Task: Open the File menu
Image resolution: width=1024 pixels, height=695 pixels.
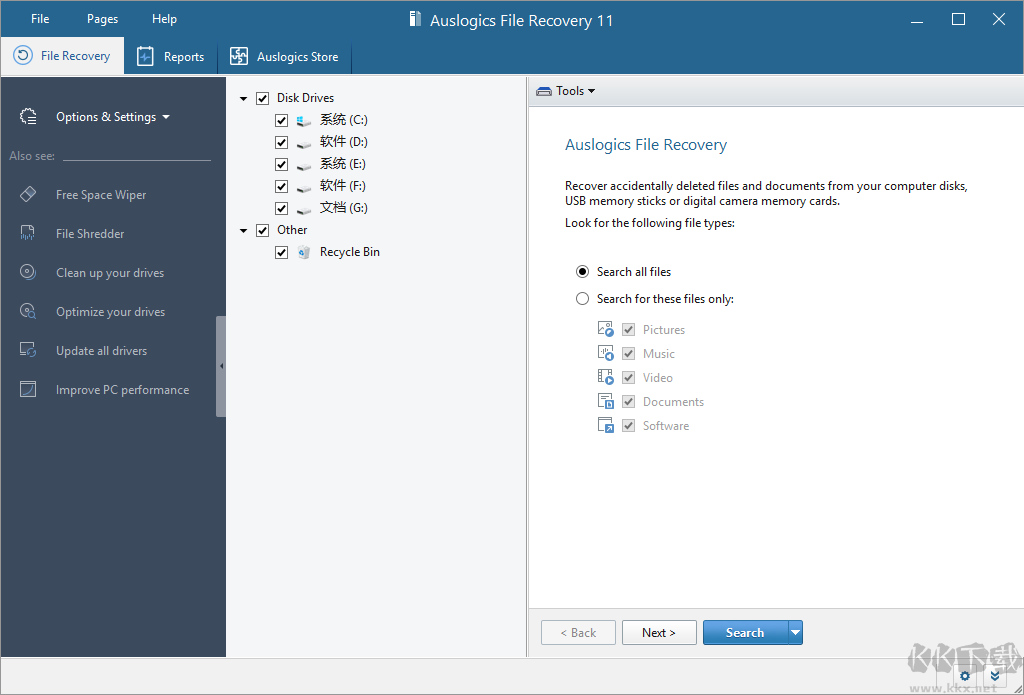Action: coord(40,19)
